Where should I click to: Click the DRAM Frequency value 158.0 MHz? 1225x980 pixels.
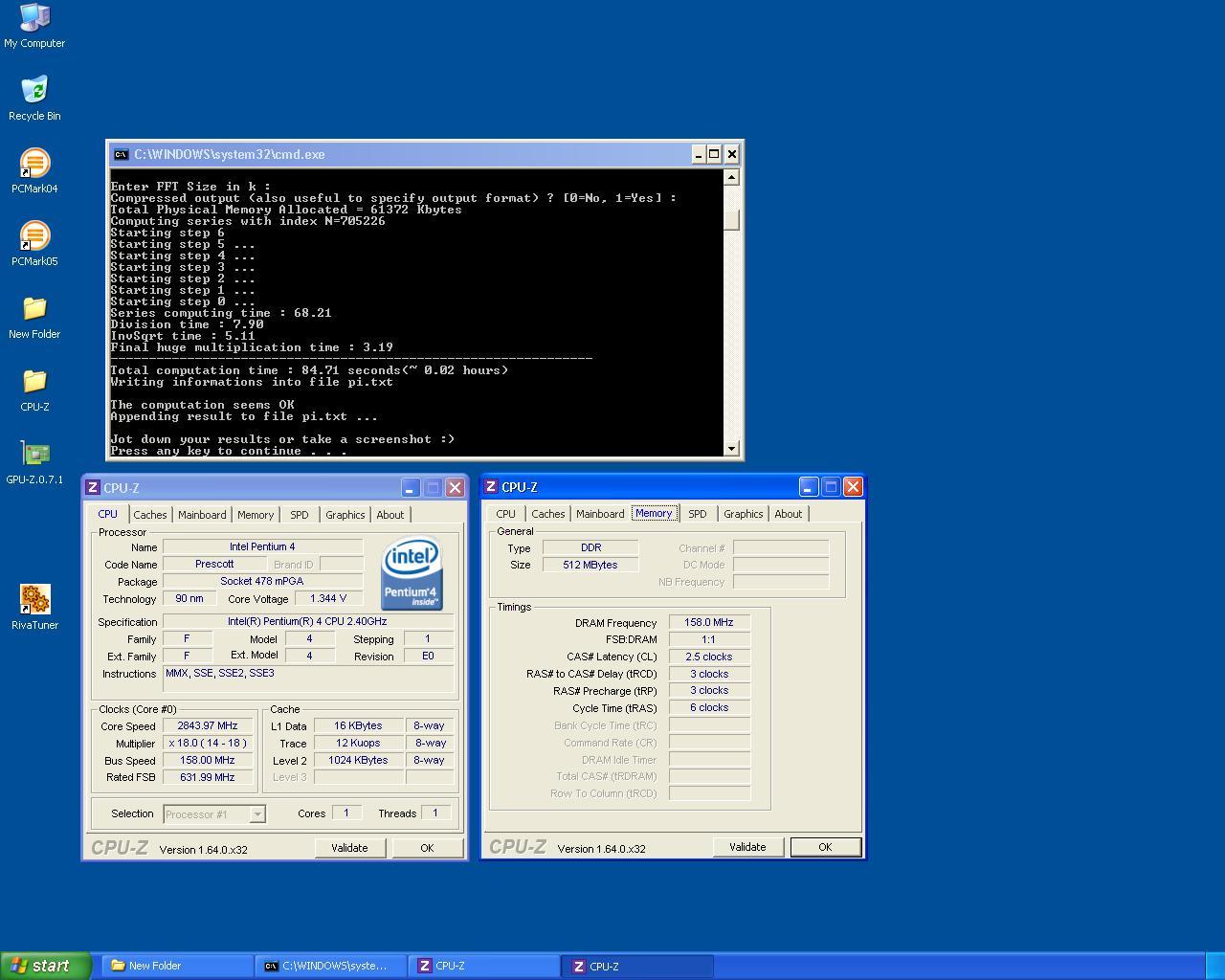709,622
